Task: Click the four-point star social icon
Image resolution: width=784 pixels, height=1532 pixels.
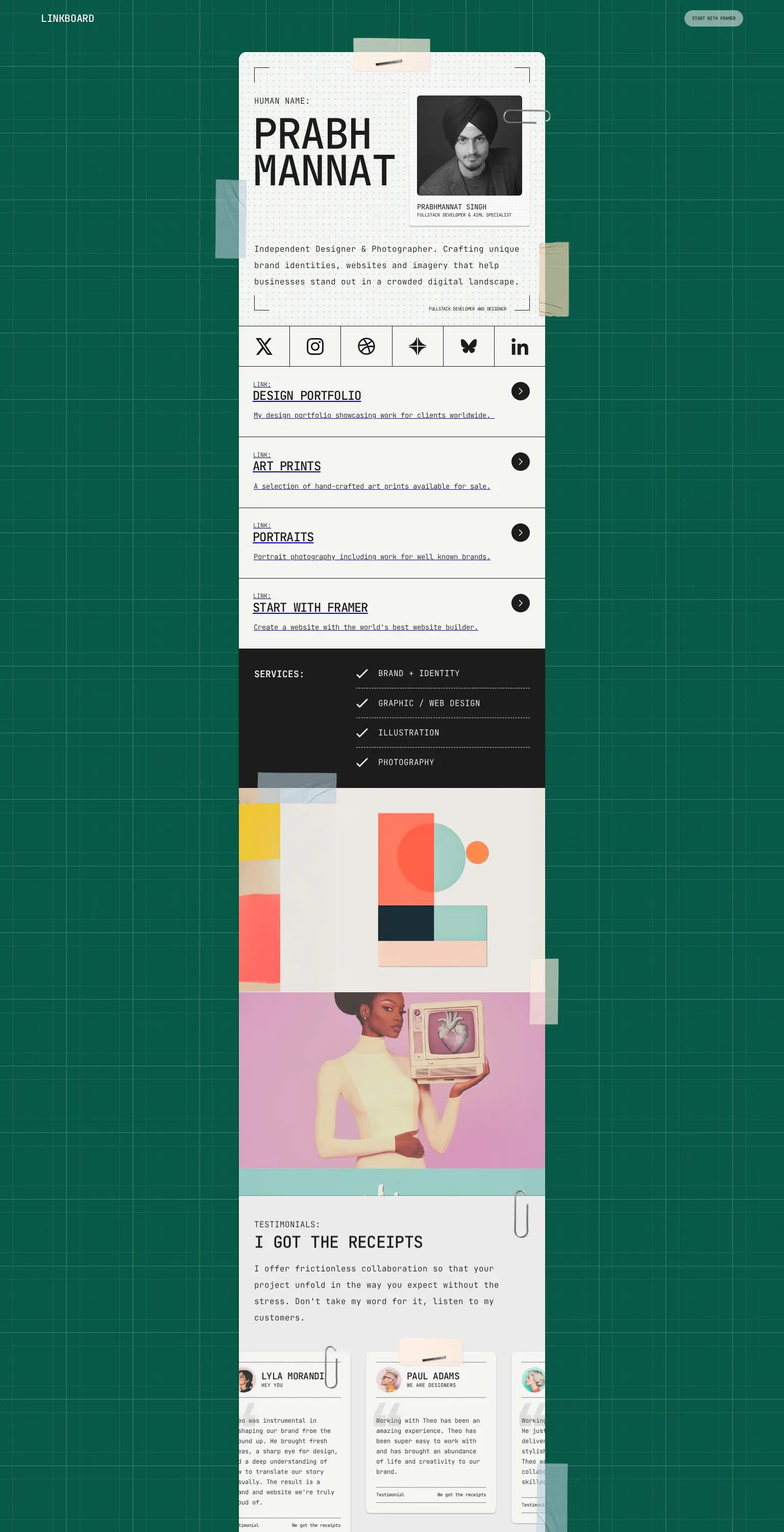Action: coord(417,346)
